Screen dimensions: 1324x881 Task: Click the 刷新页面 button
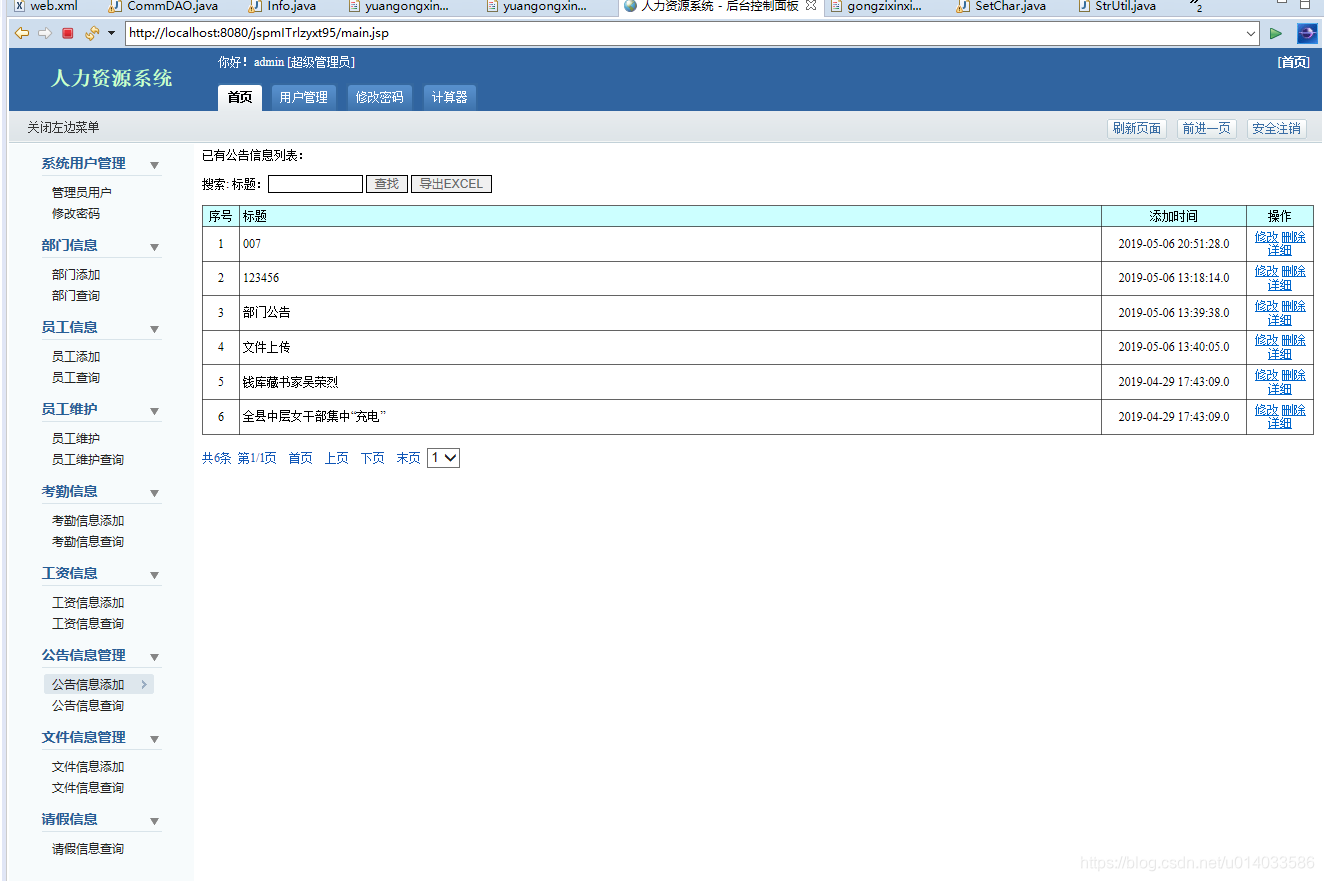coord(1137,129)
